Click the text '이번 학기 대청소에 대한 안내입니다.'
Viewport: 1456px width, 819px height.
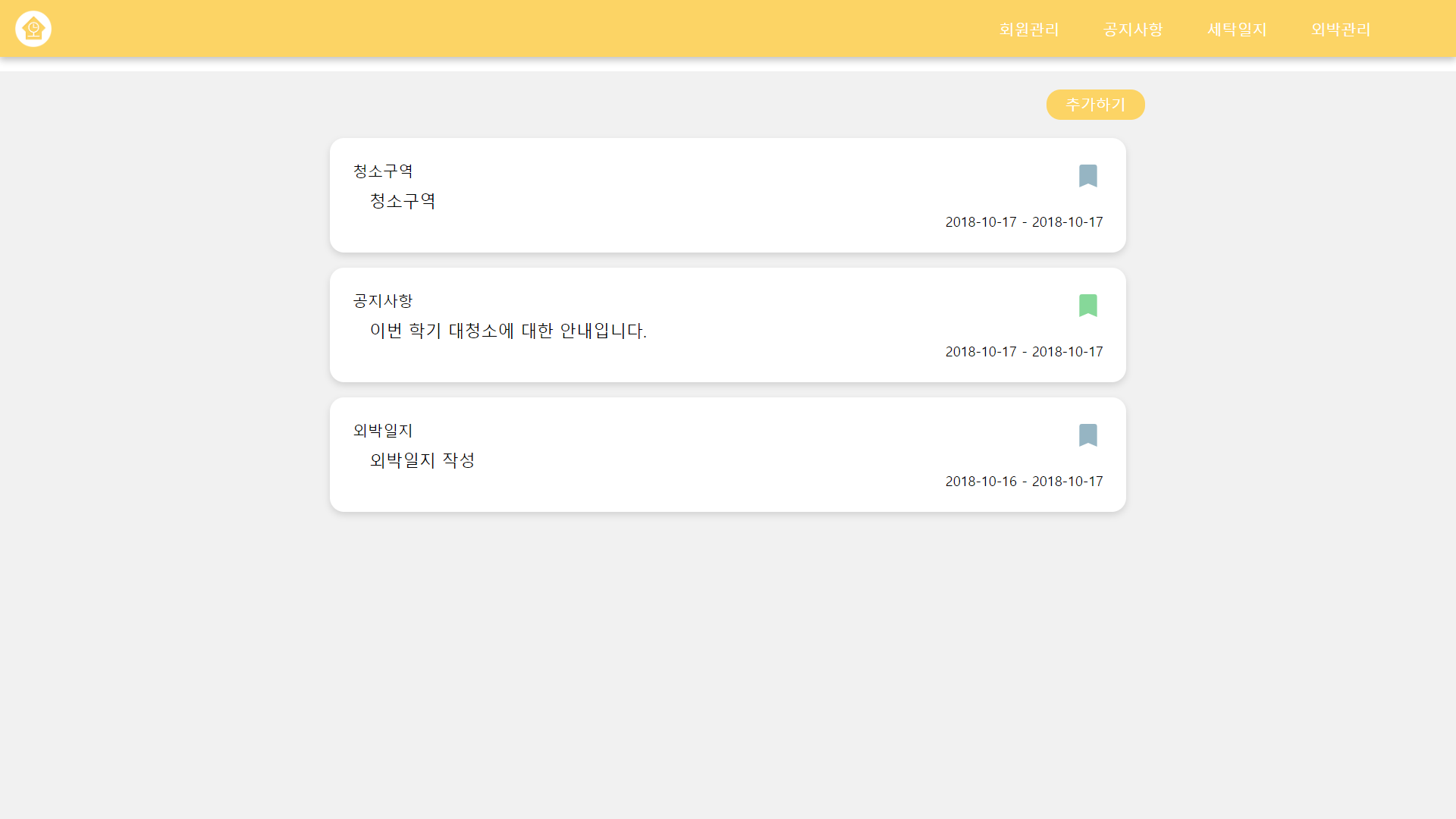(508, 331)
